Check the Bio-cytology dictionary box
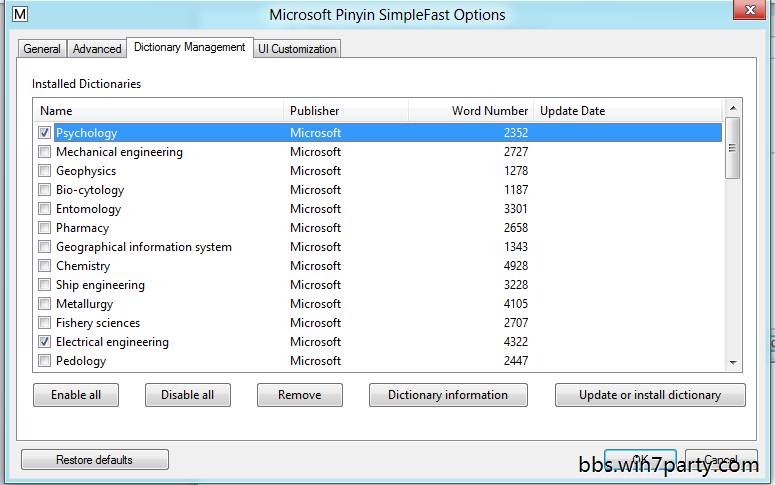Image resolution: width=775 pixels, height=485 pixels. pos(44,189)
